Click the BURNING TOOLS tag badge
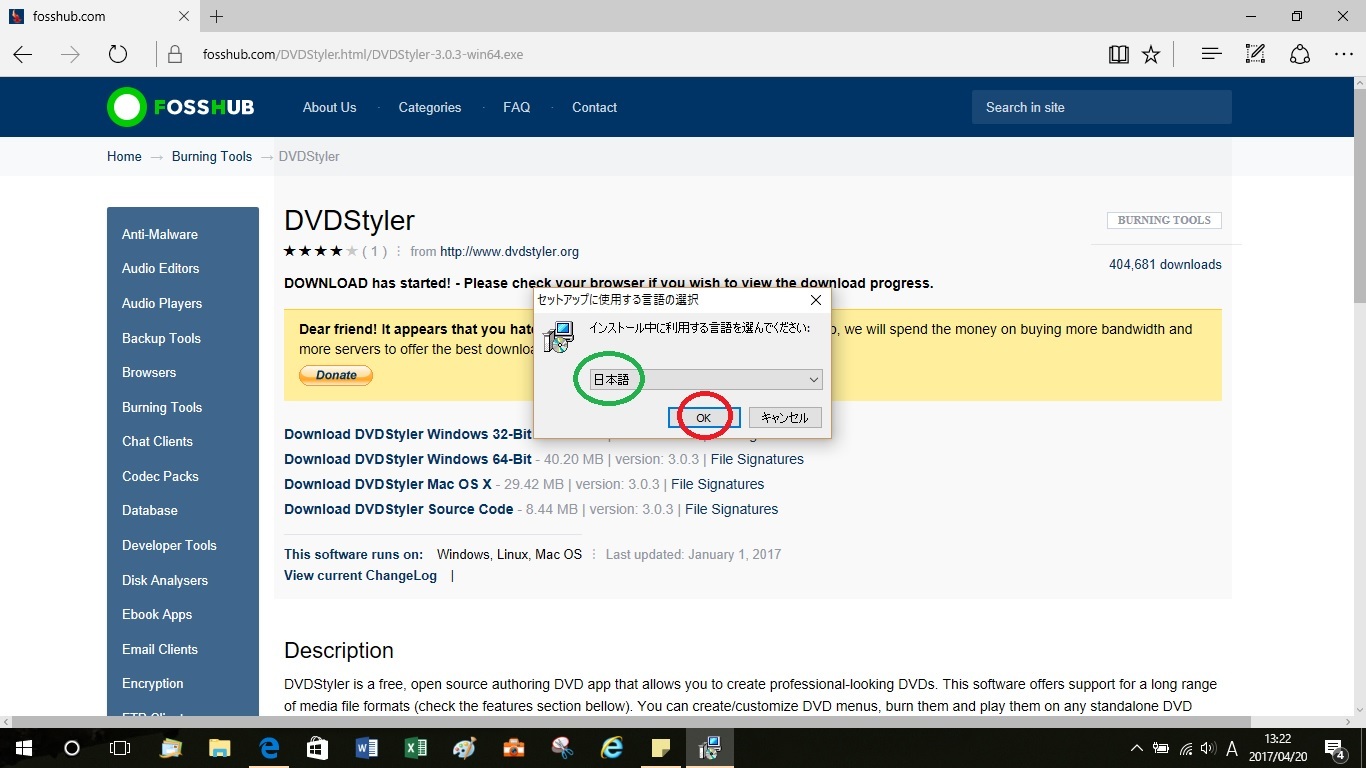Viewport: 1366px width, 768px height. pos(1164,220)
